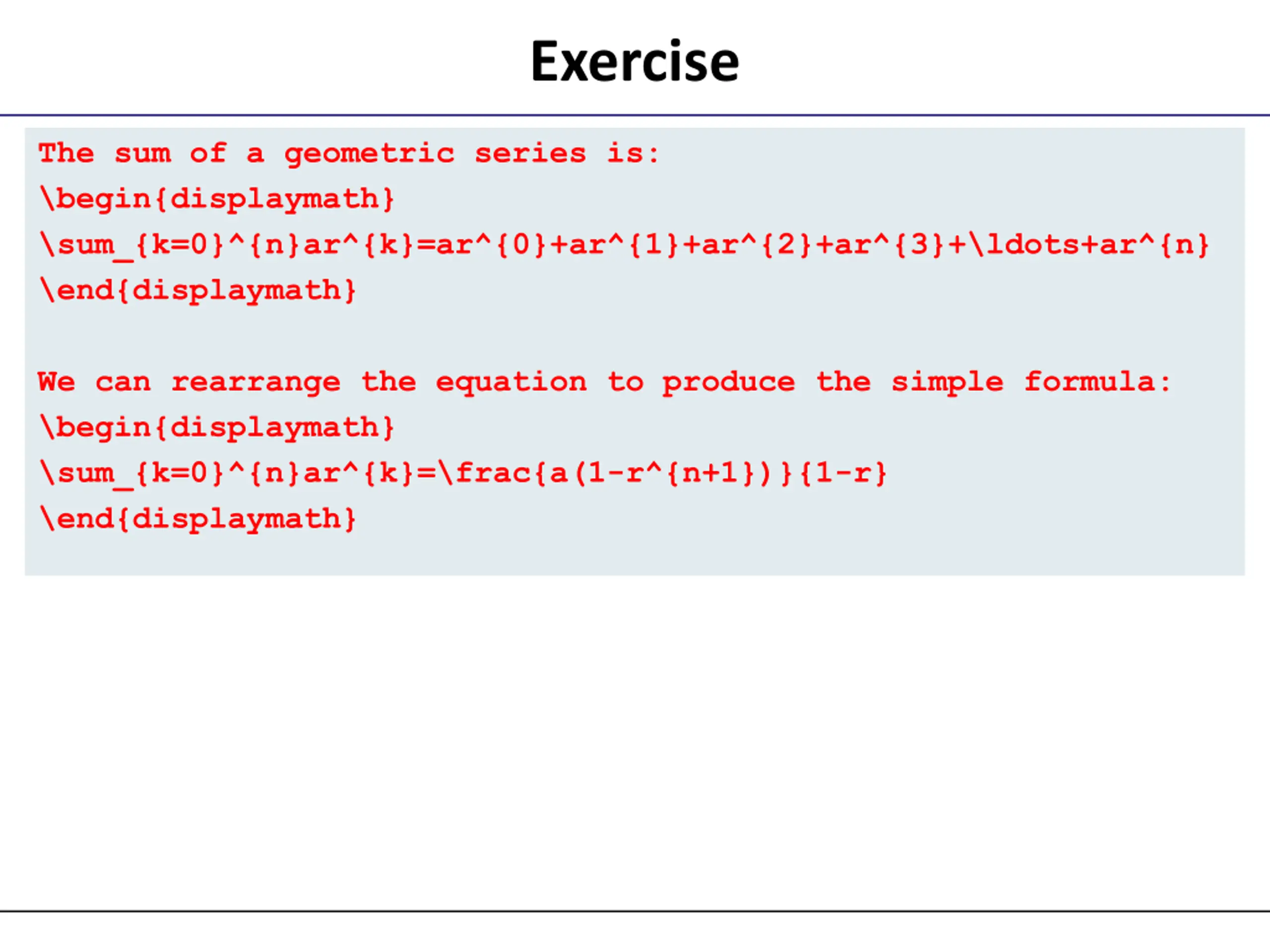Click the word "geometric" in the first line

369,154
